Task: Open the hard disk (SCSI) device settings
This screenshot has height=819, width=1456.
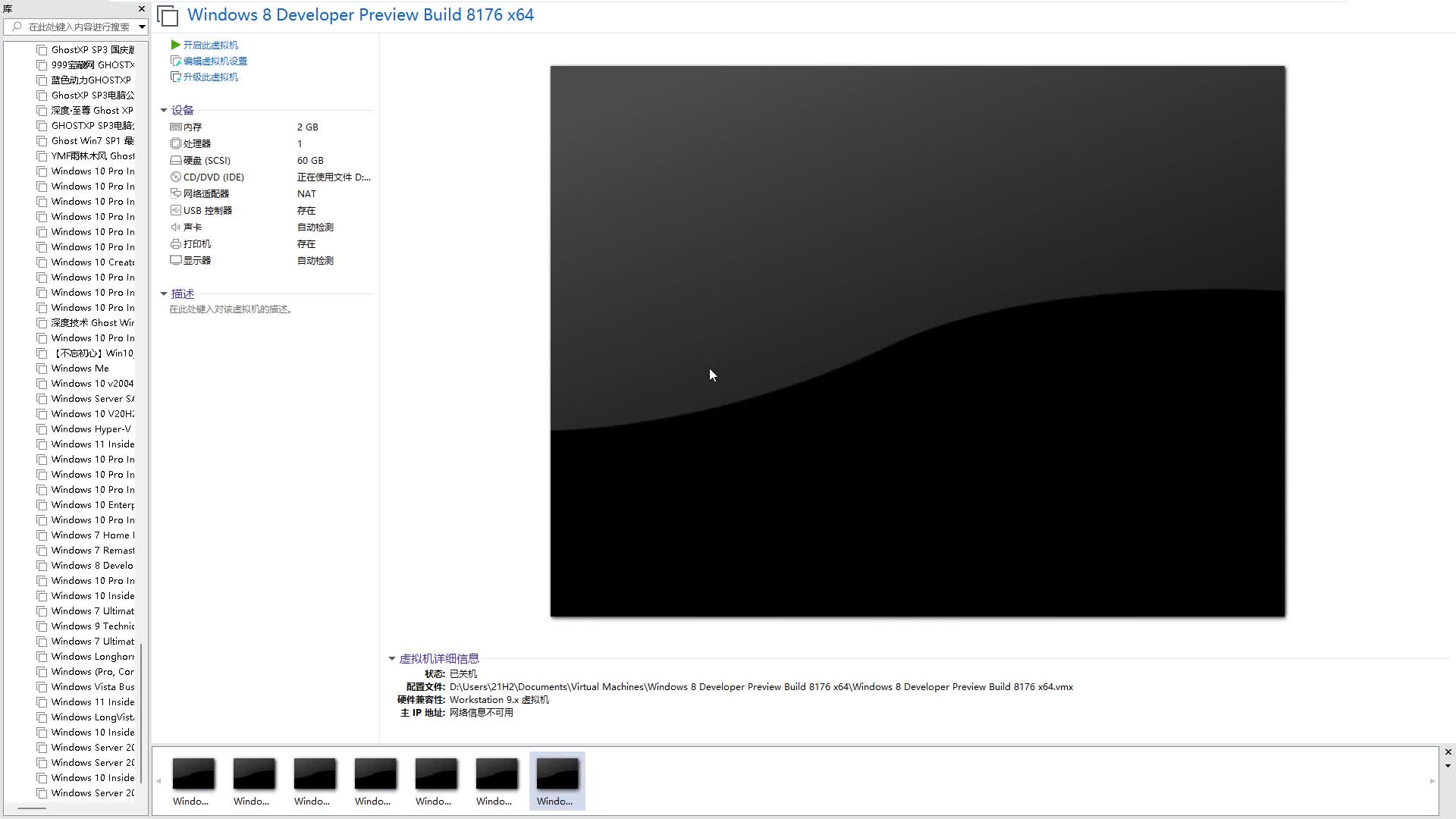Action: pyautogui.click(x=206, y=160)
